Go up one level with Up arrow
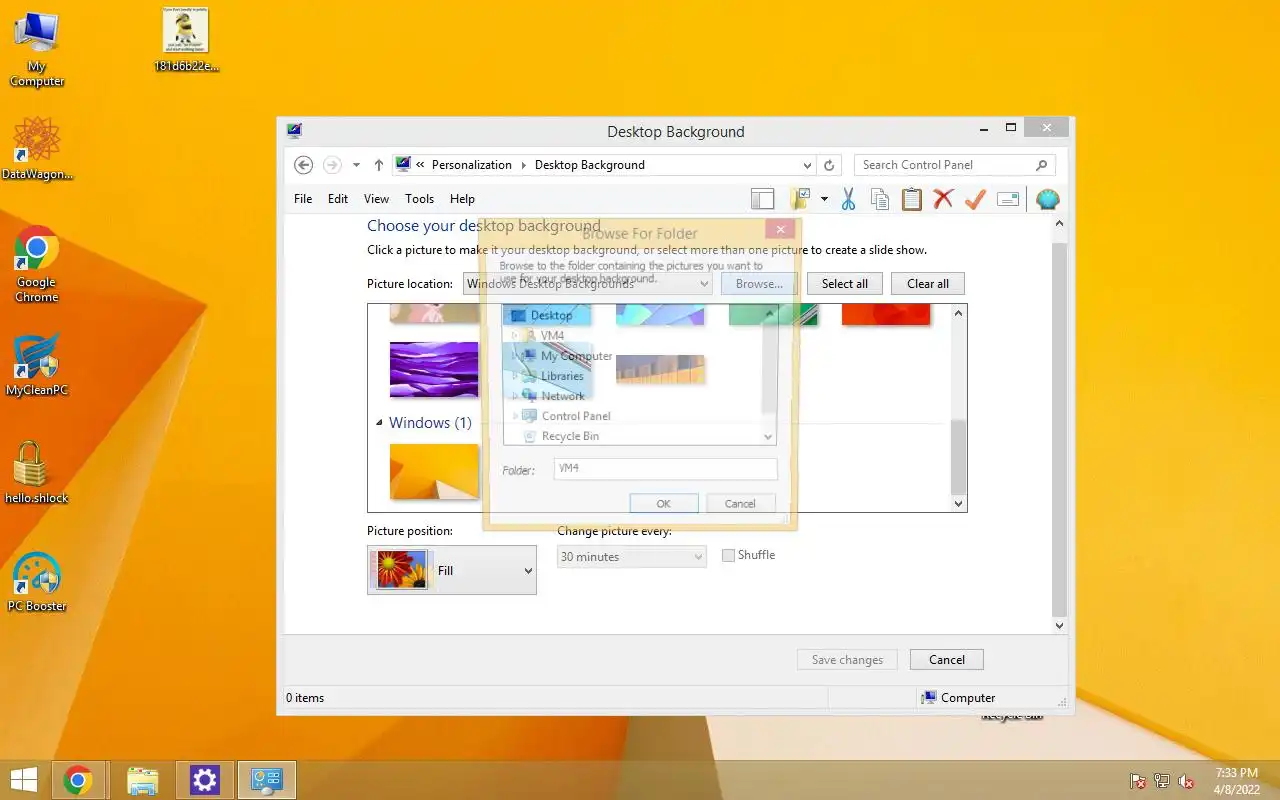 [379, 165]
